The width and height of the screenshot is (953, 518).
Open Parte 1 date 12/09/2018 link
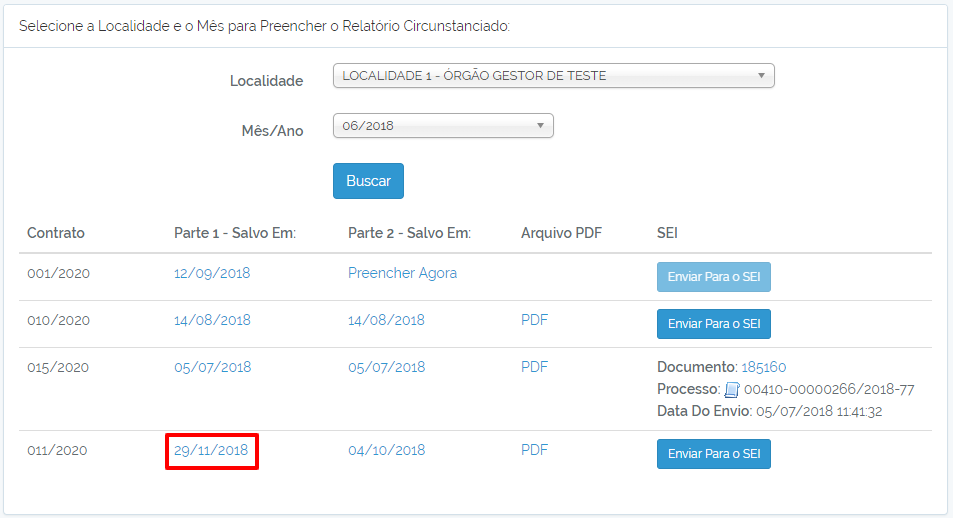(212, 273)
